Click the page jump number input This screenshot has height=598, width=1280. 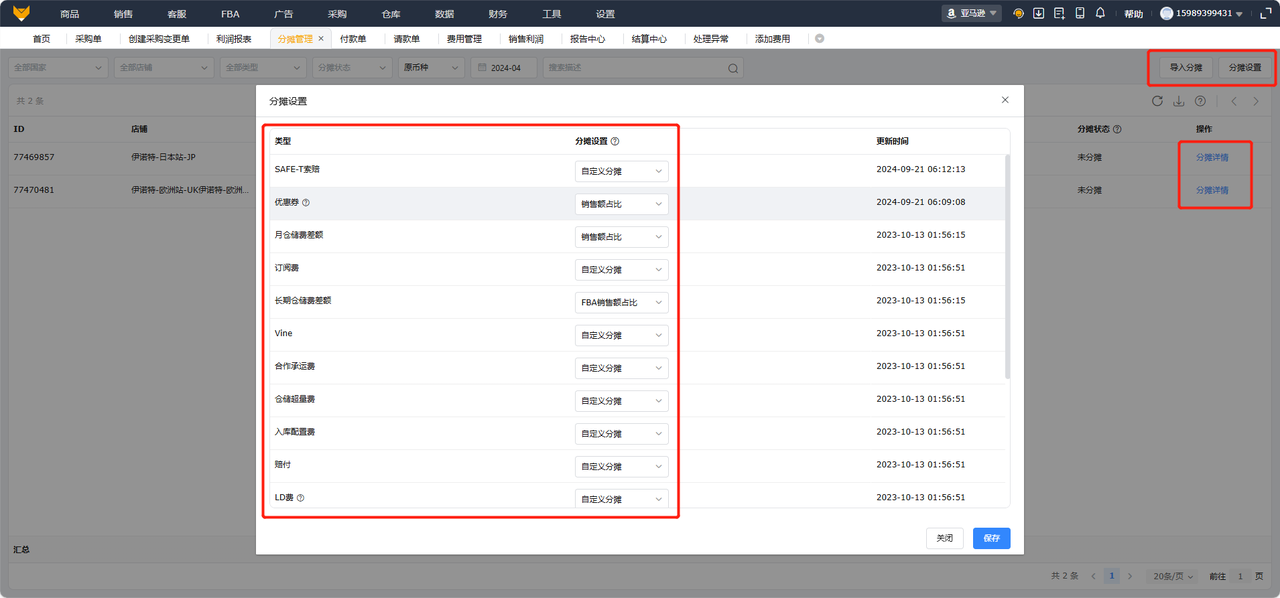click(1241, 576)
